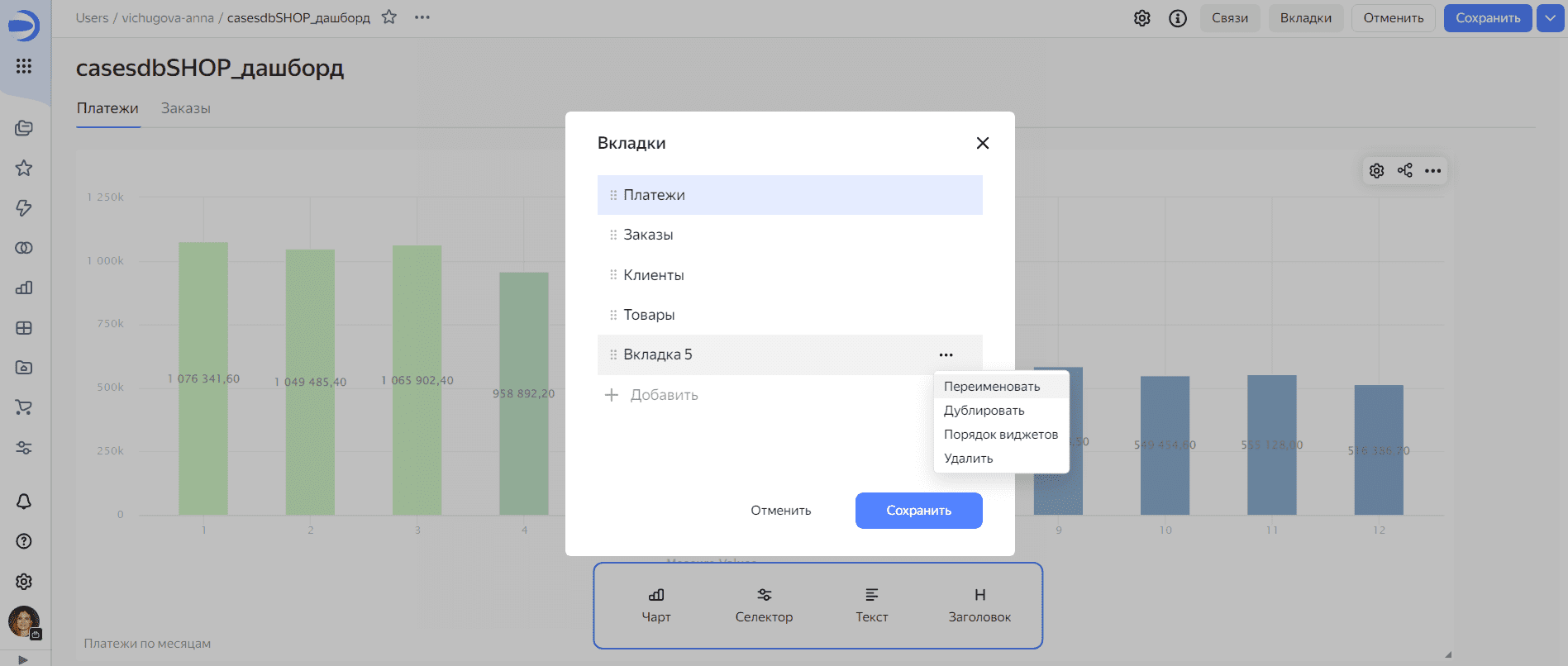1568x666 pixels.
Task: Open the apps grid menu in sidebar
Action: click(x=24, y=66)
